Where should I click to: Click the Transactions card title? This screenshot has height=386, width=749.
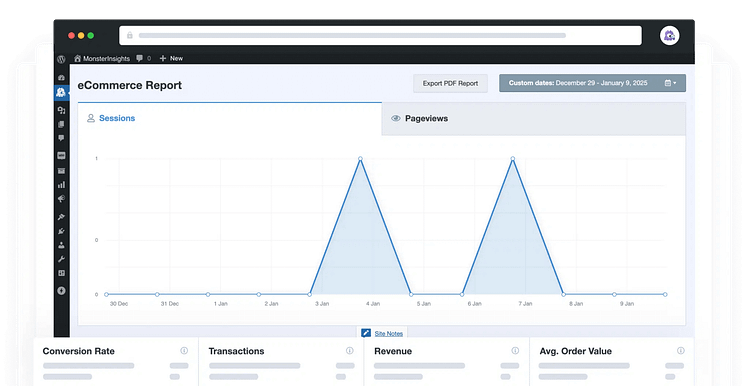(x=236, y=351)
